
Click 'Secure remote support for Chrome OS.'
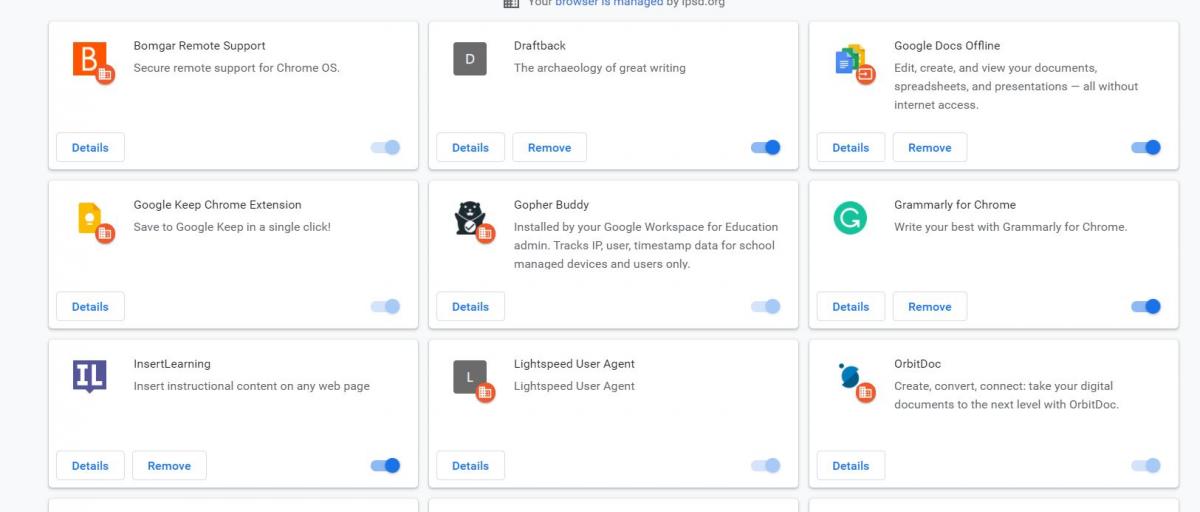click(237, 68)
